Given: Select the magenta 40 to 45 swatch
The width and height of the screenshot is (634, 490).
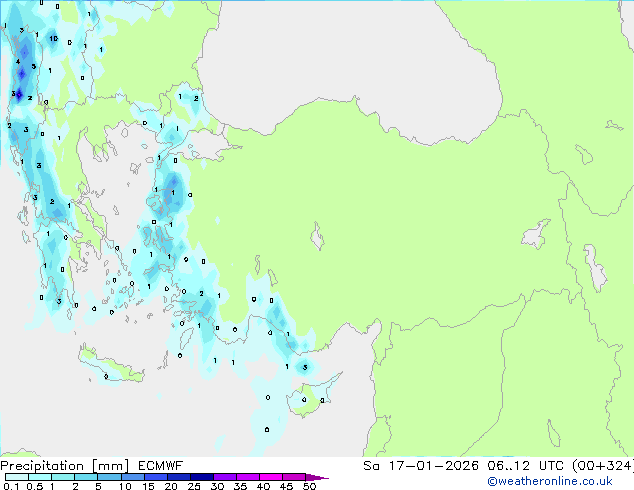Looking at the screenshot, I should [x=271, y=477].
